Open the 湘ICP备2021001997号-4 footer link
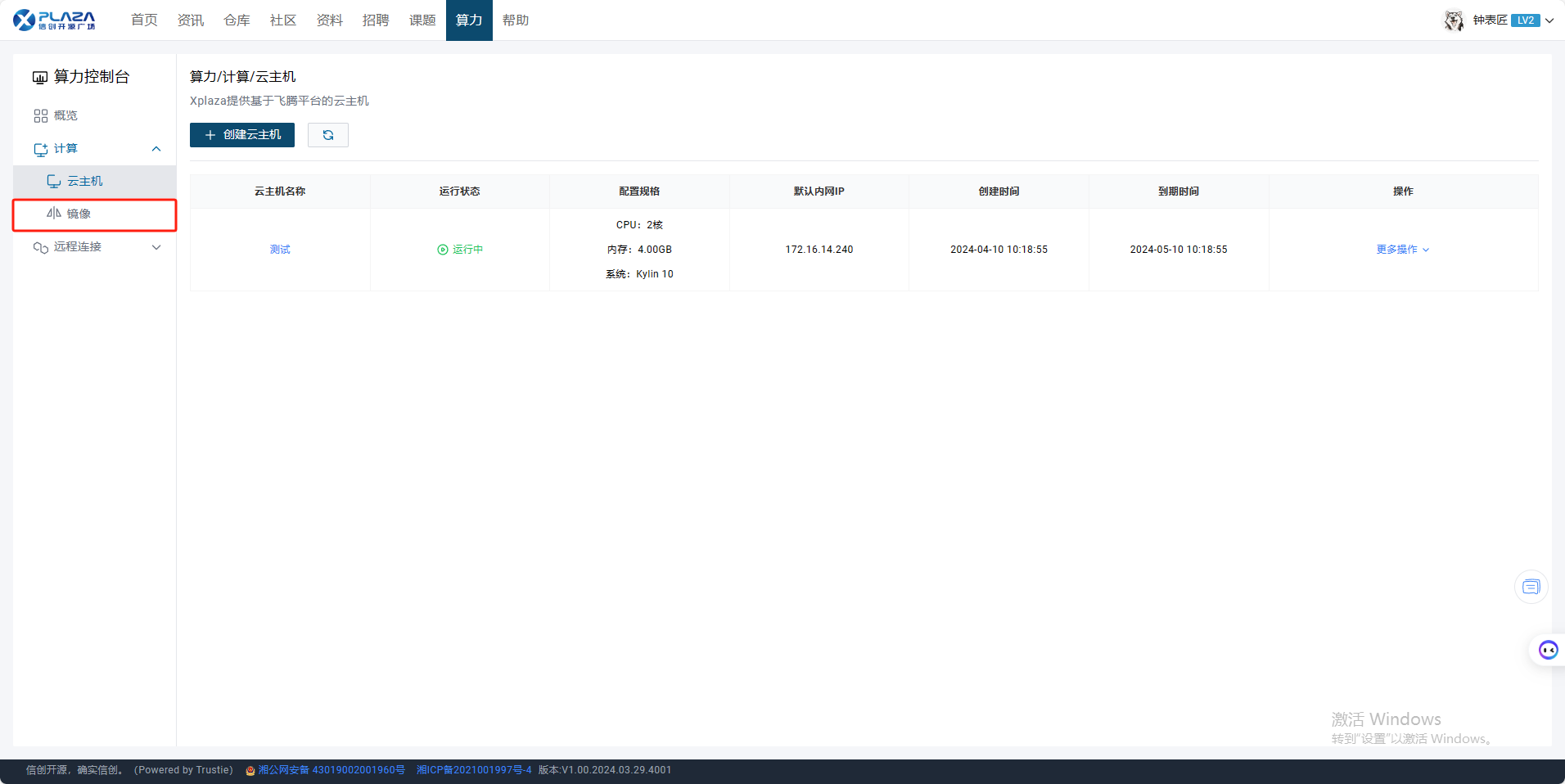The image size is (1565, 784). tap(474, 770)
